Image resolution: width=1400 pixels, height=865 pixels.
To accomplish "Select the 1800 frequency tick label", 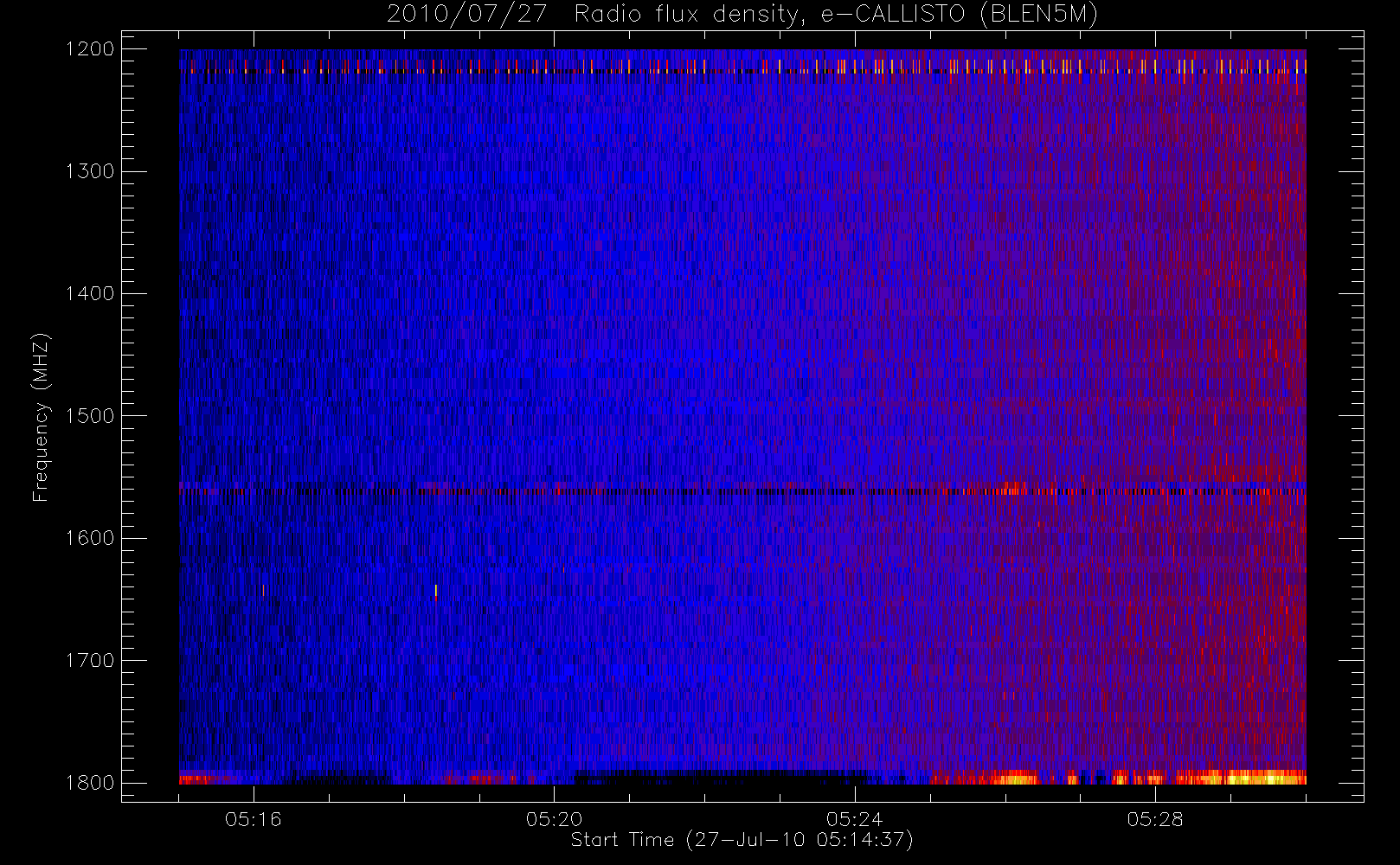I will tap(90, 783).
